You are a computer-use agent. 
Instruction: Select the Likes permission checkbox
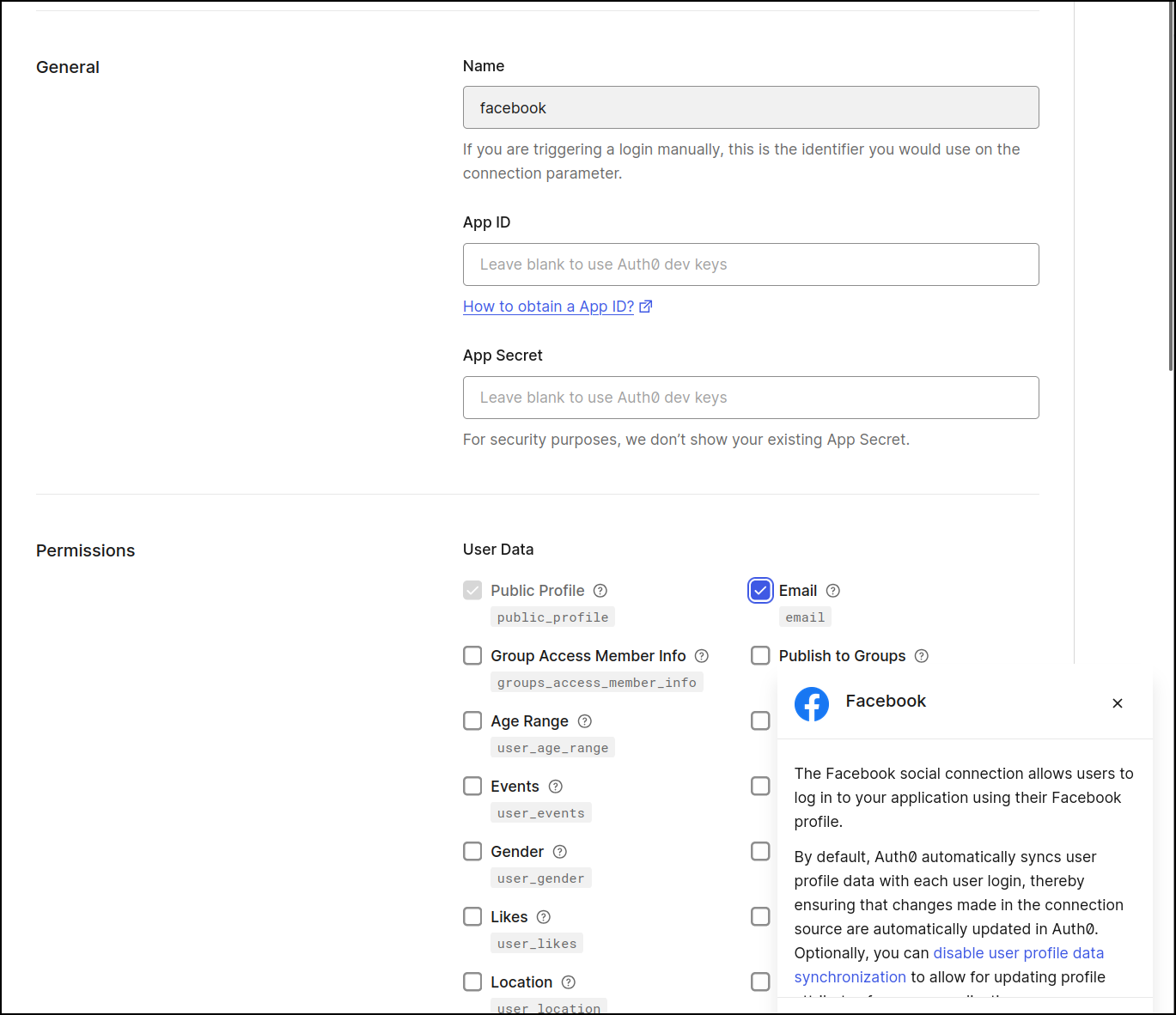[472, 916]
